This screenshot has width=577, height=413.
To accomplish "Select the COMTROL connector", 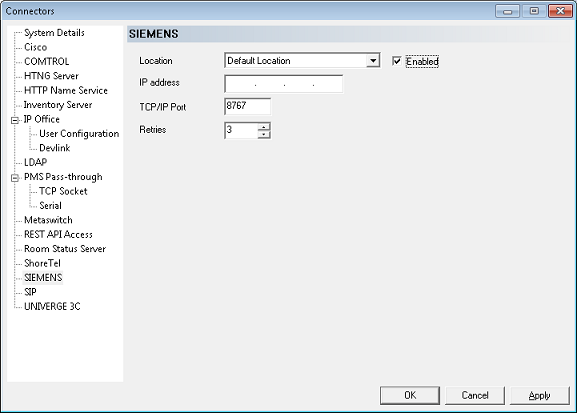I will tap(46, 61).
